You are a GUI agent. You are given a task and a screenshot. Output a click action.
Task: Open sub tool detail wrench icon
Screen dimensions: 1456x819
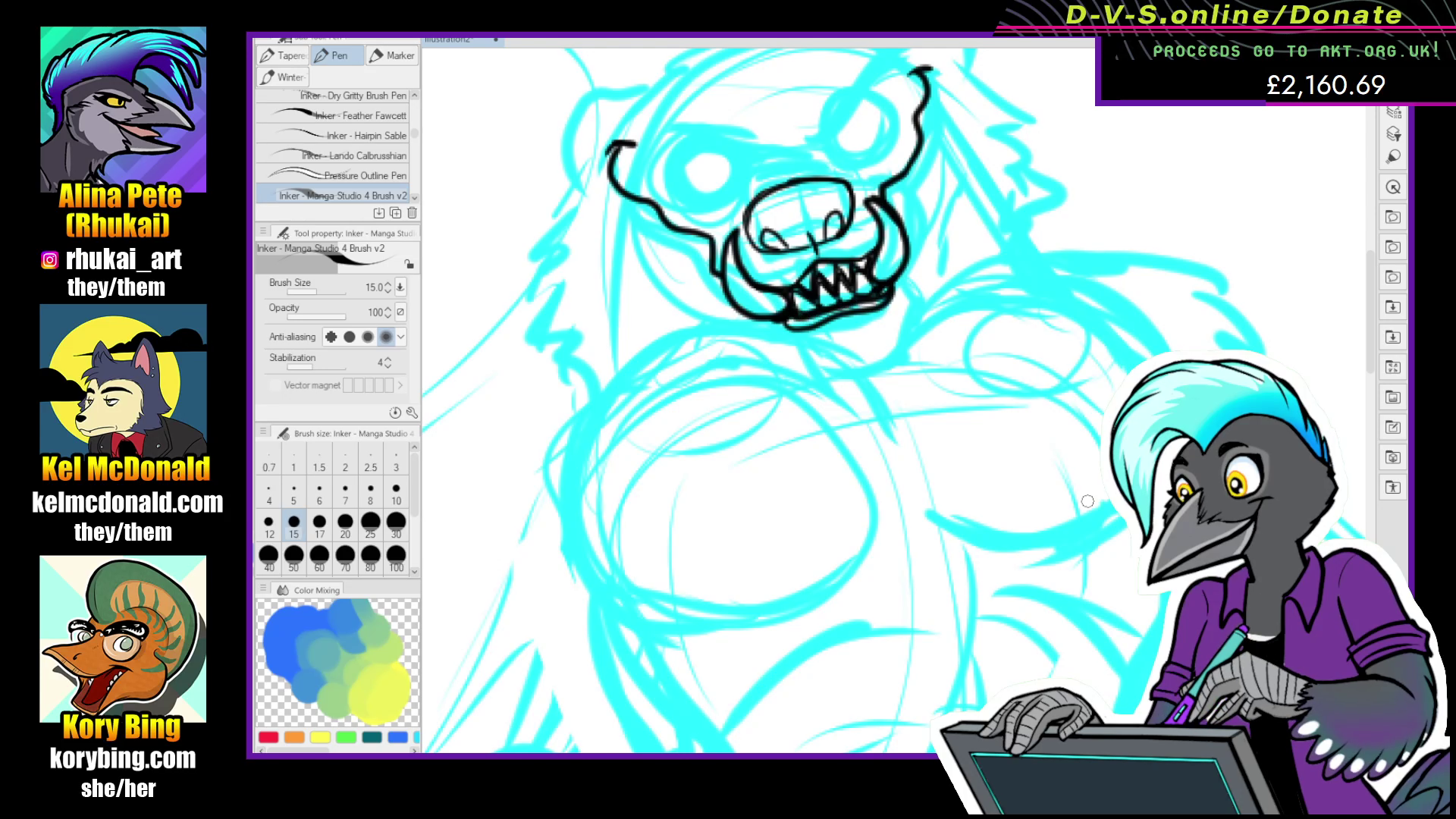[x=412, y=413]
